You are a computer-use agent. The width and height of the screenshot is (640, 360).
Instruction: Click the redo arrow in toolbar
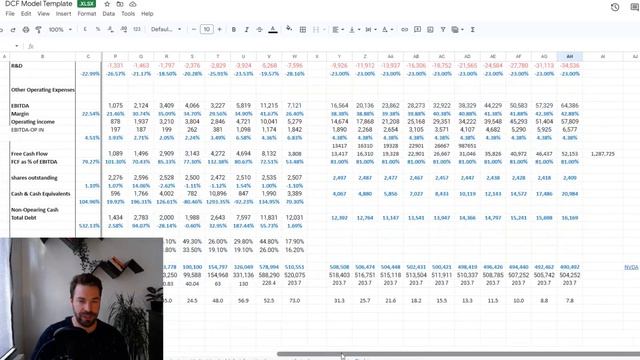(x=13, y=30)
